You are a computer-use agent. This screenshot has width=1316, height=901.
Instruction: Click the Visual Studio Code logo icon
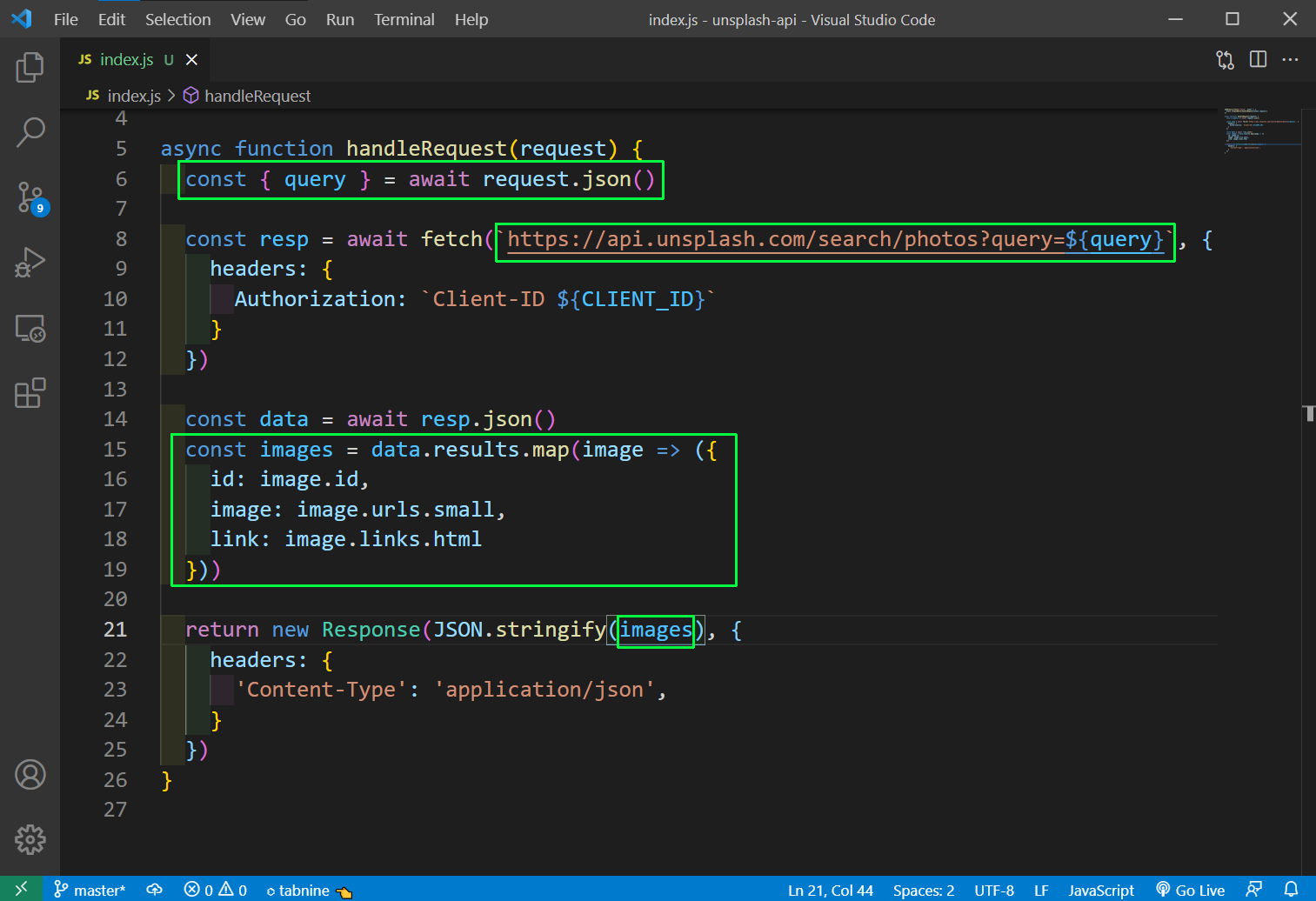[22, 18]
